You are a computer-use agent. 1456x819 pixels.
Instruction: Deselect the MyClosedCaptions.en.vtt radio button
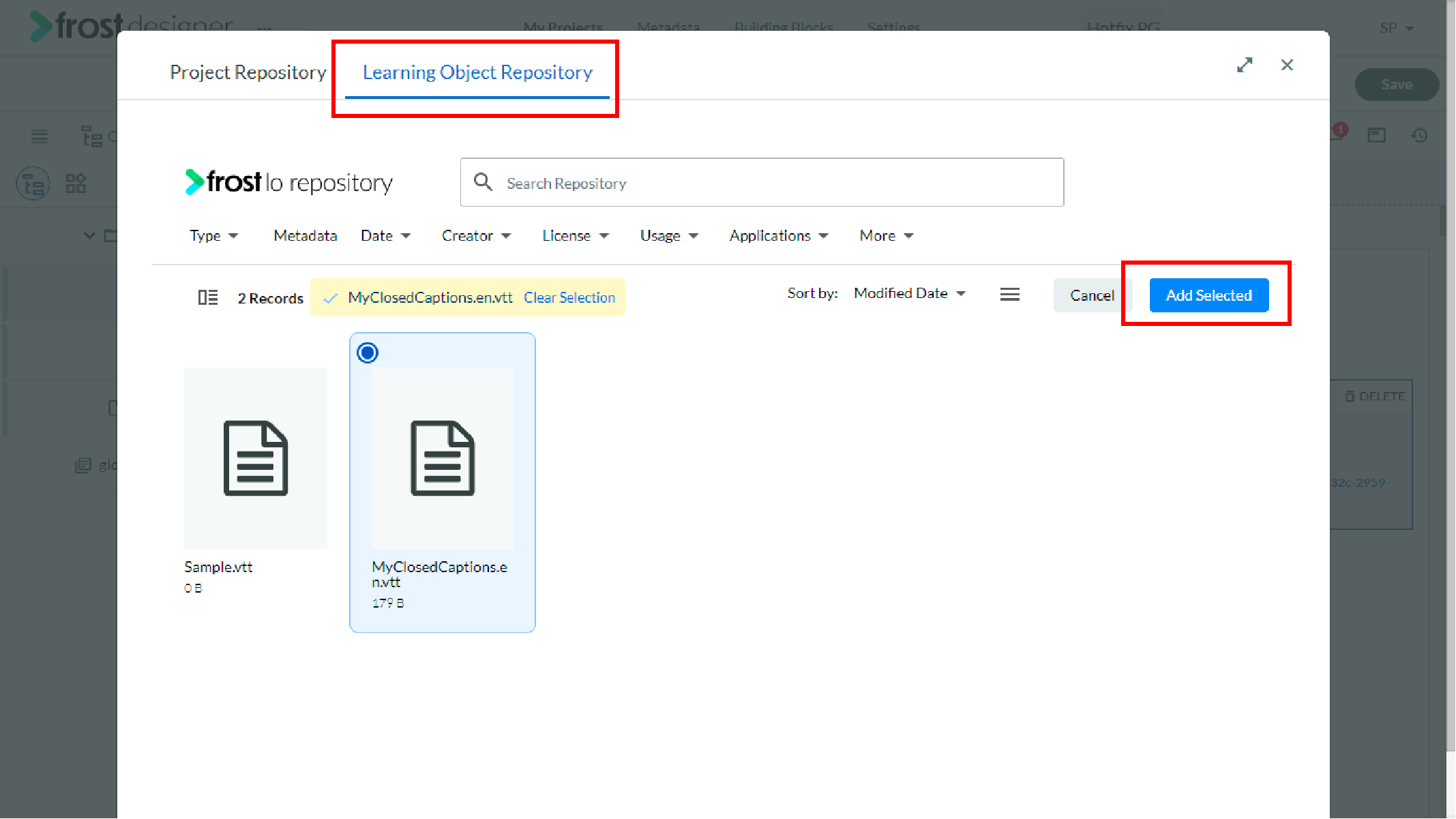click(x=368, y=353)
